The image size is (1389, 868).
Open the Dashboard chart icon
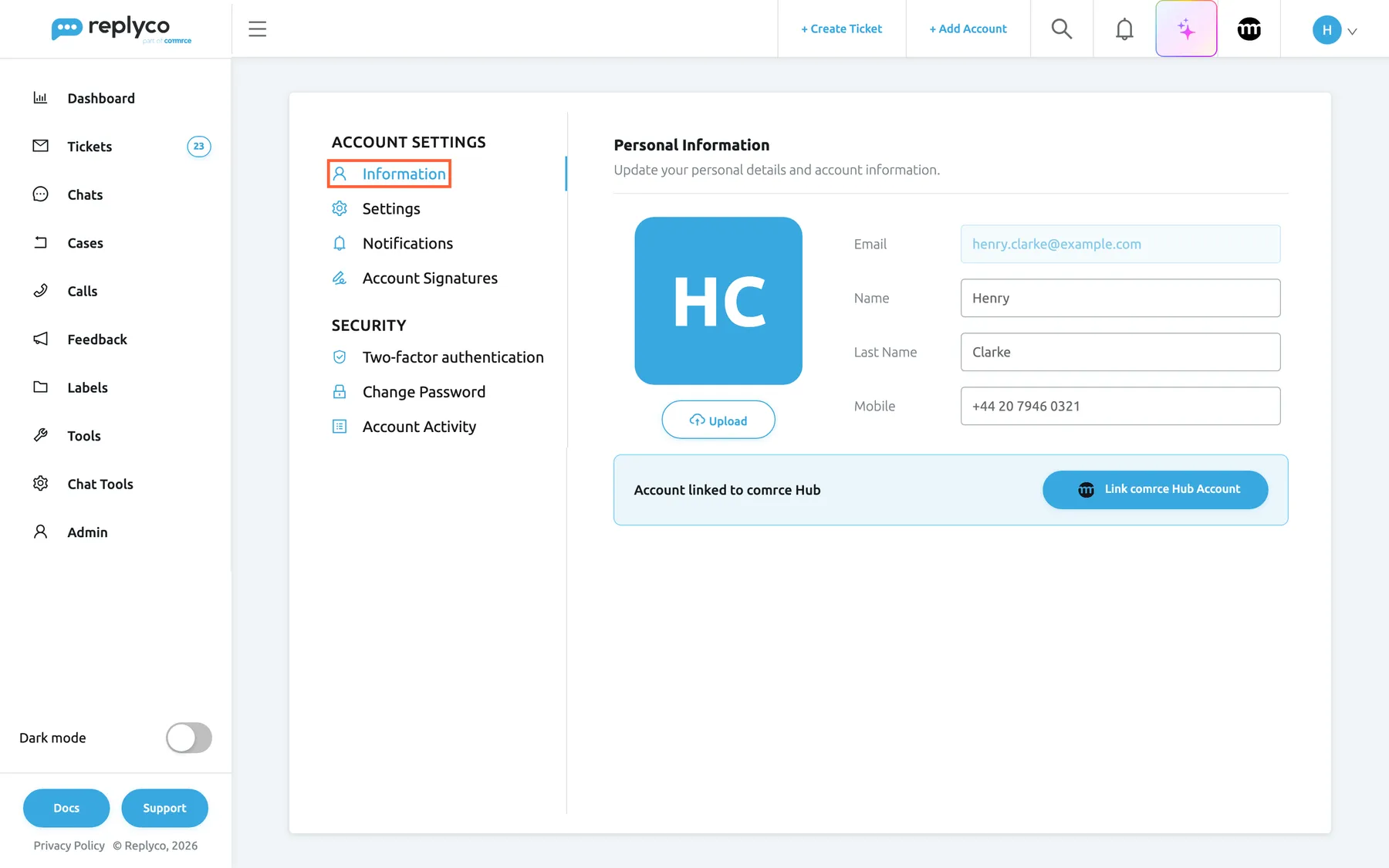(x=40, y=98)
